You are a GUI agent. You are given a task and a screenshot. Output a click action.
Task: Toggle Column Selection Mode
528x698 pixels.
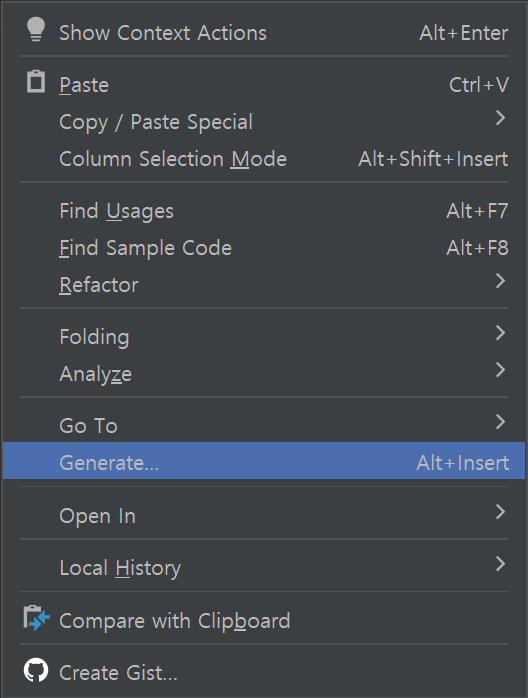click(264, 159)
